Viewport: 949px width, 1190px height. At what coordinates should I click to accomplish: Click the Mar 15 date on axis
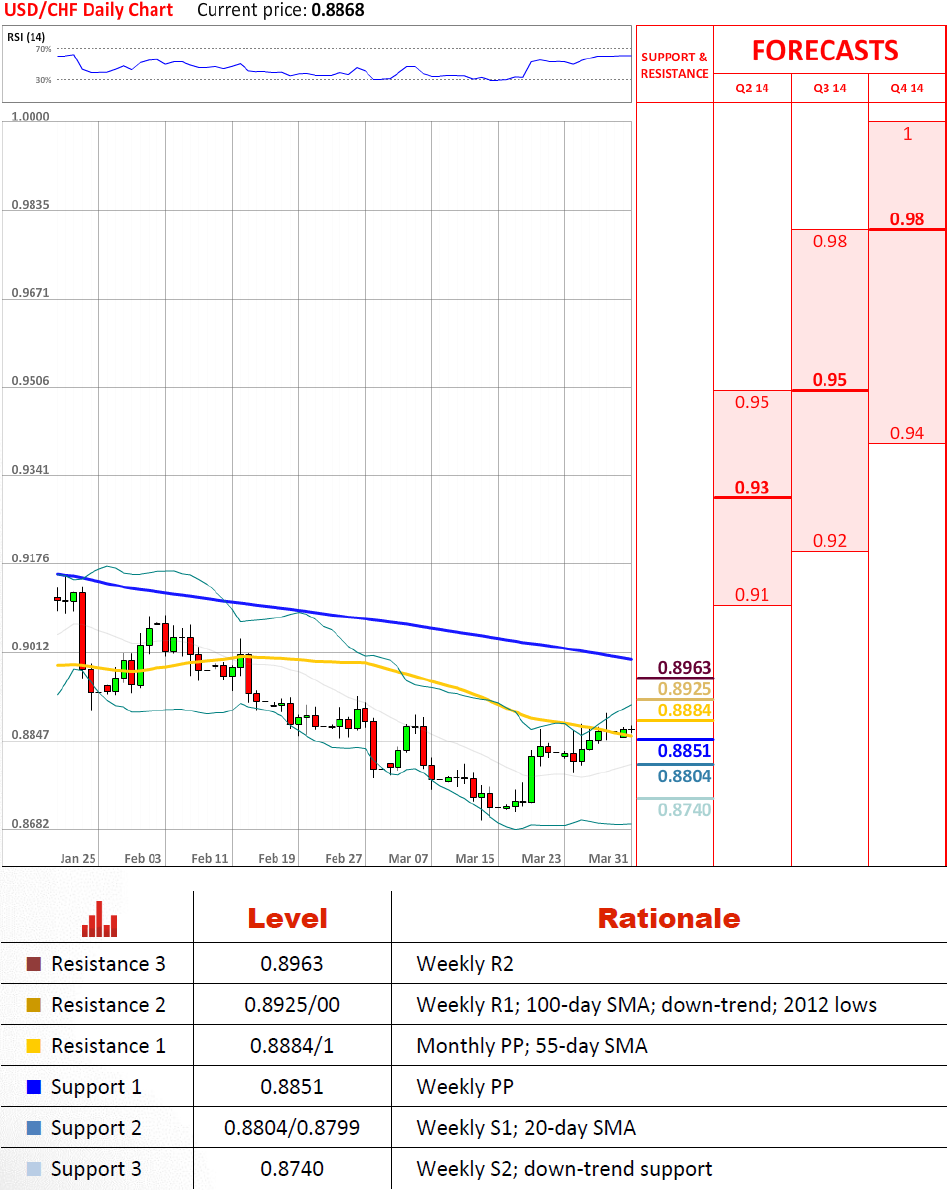pyautogui.click(x=474, y=858)
